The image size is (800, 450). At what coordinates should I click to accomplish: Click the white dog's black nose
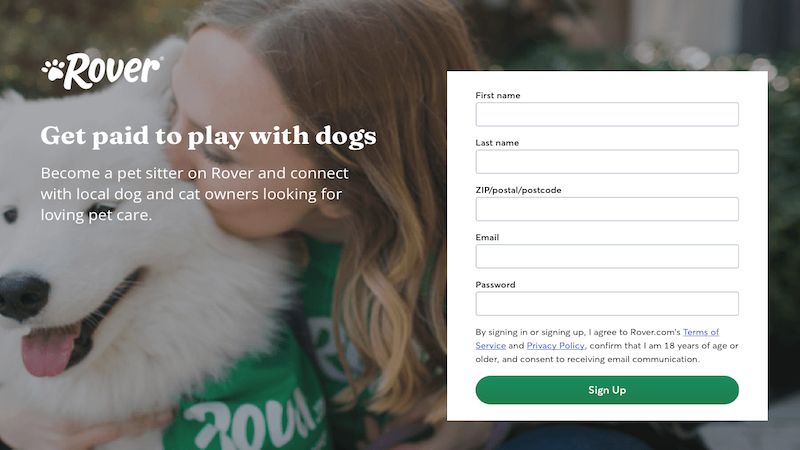tap(23, 296)
